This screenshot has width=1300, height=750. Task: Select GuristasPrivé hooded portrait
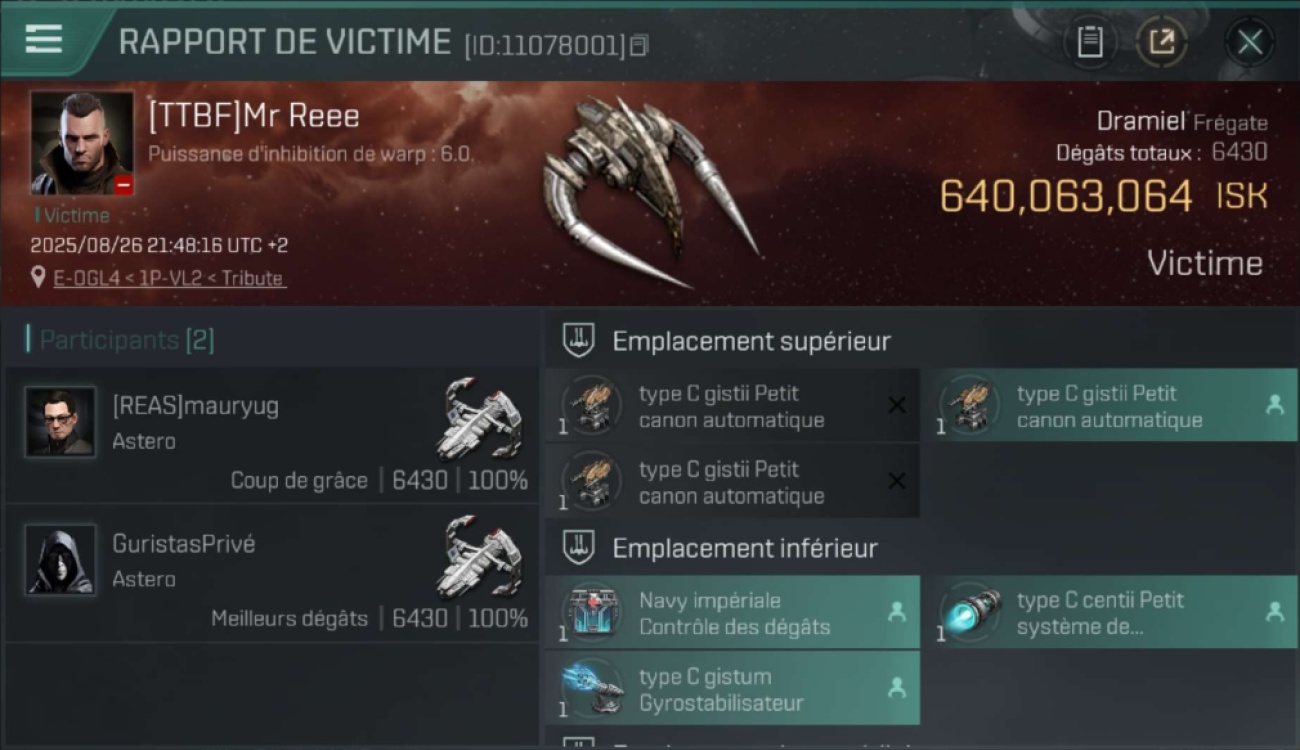[60, 560]
